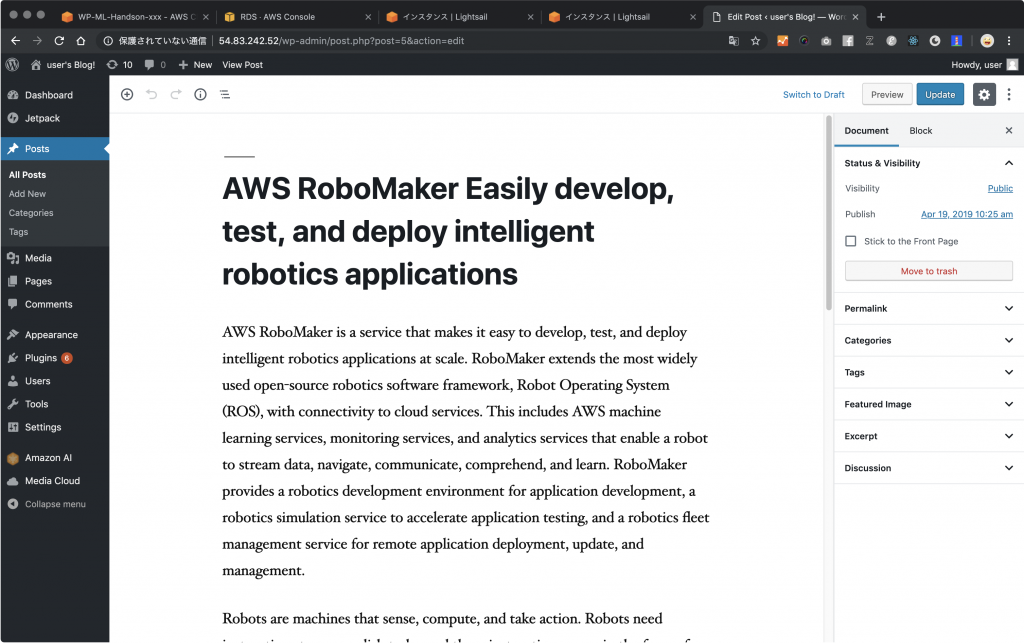Image resolution: width=1024 pixels, height=643 pixels.
Task: Undo the last edit in the editor
Action: click(152, 95)
